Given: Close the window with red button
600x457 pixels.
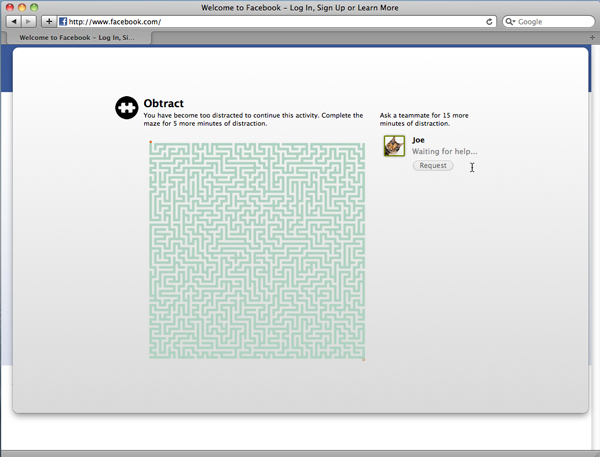Looking at the screenshot, I should pyautogui.click(x=10, y=7).
